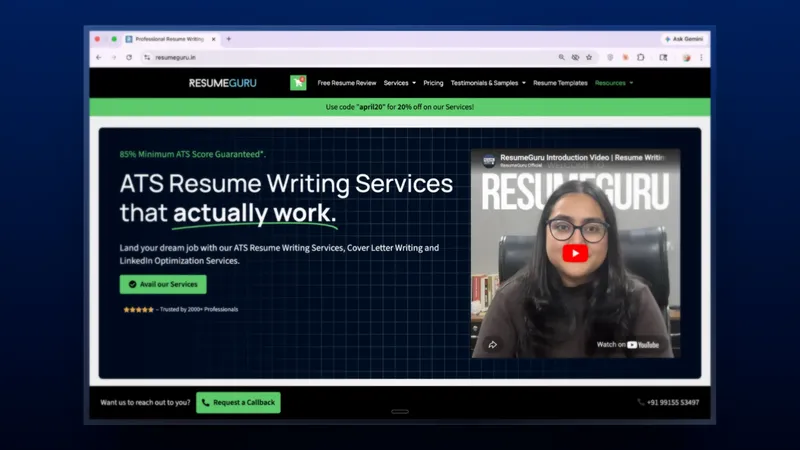The height and width of the screenshot is (450, 800).
Task: Reload the page with refresh icon
Action: pyautogui.click(x=129, y=58)
